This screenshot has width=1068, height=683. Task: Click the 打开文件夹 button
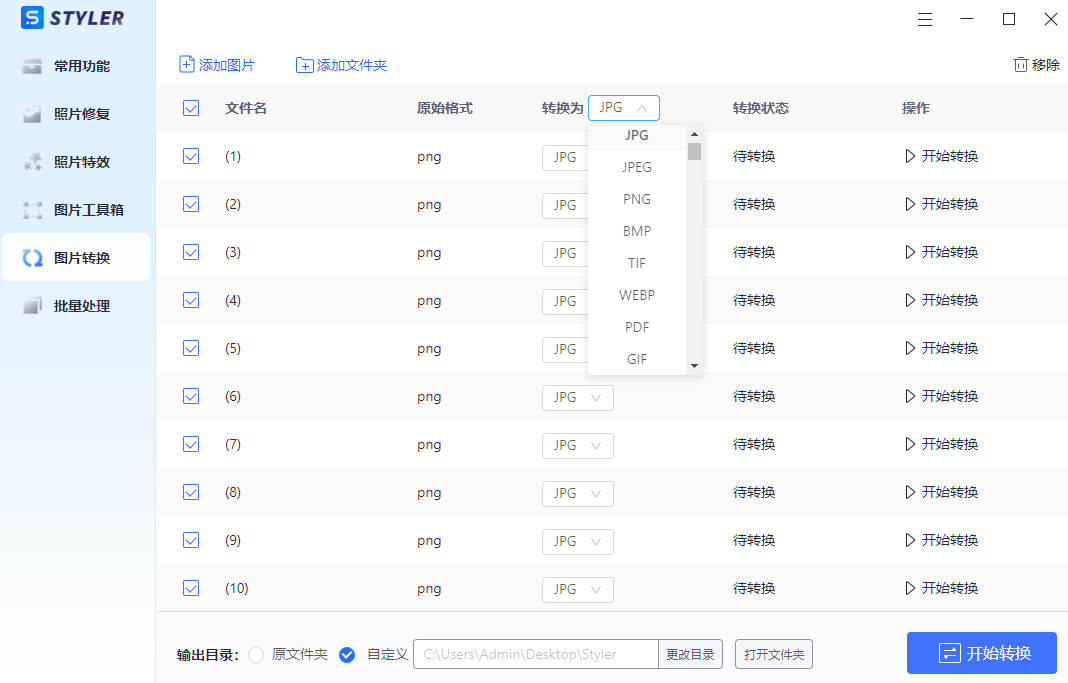point(774,654)
